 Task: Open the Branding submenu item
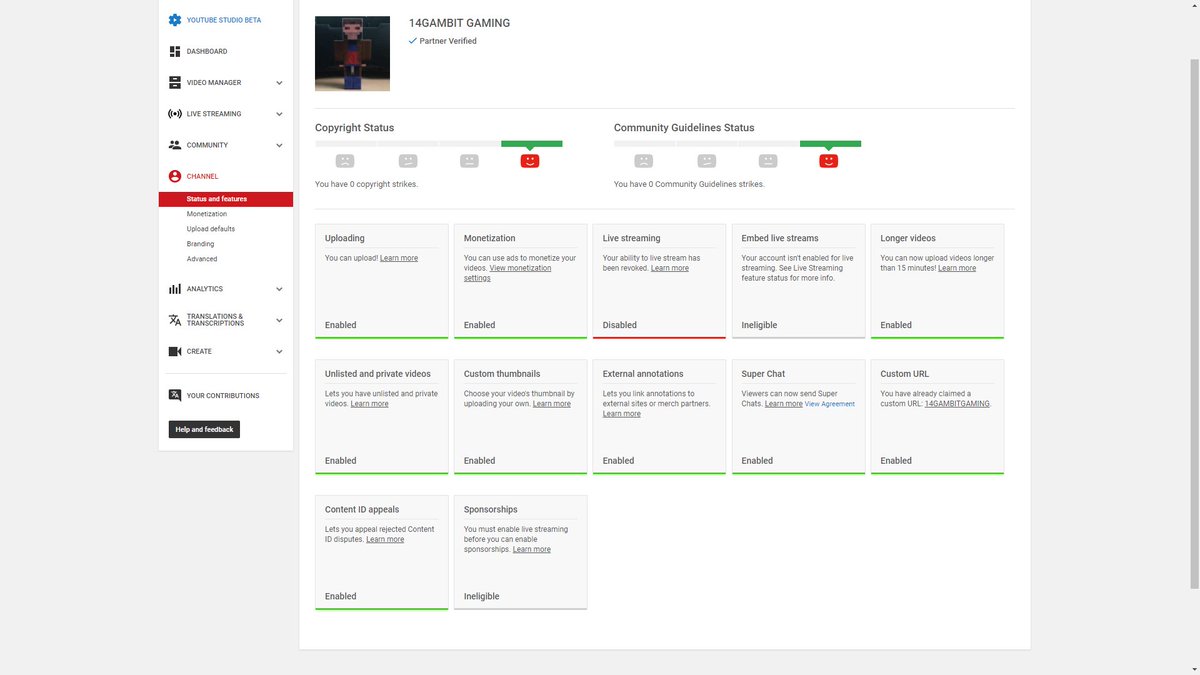coord(200,244)
